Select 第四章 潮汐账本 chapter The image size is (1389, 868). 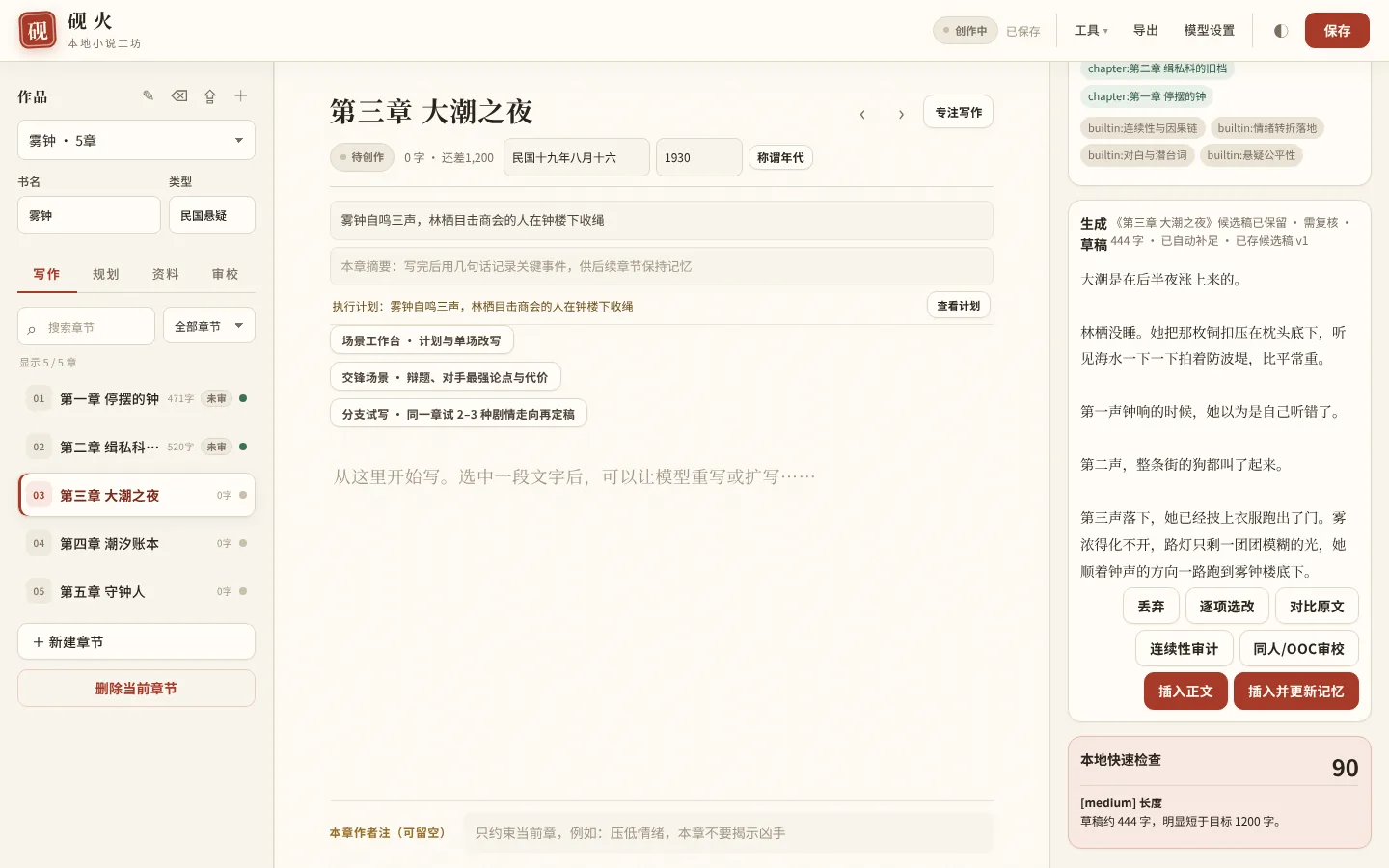pos(136,543)
